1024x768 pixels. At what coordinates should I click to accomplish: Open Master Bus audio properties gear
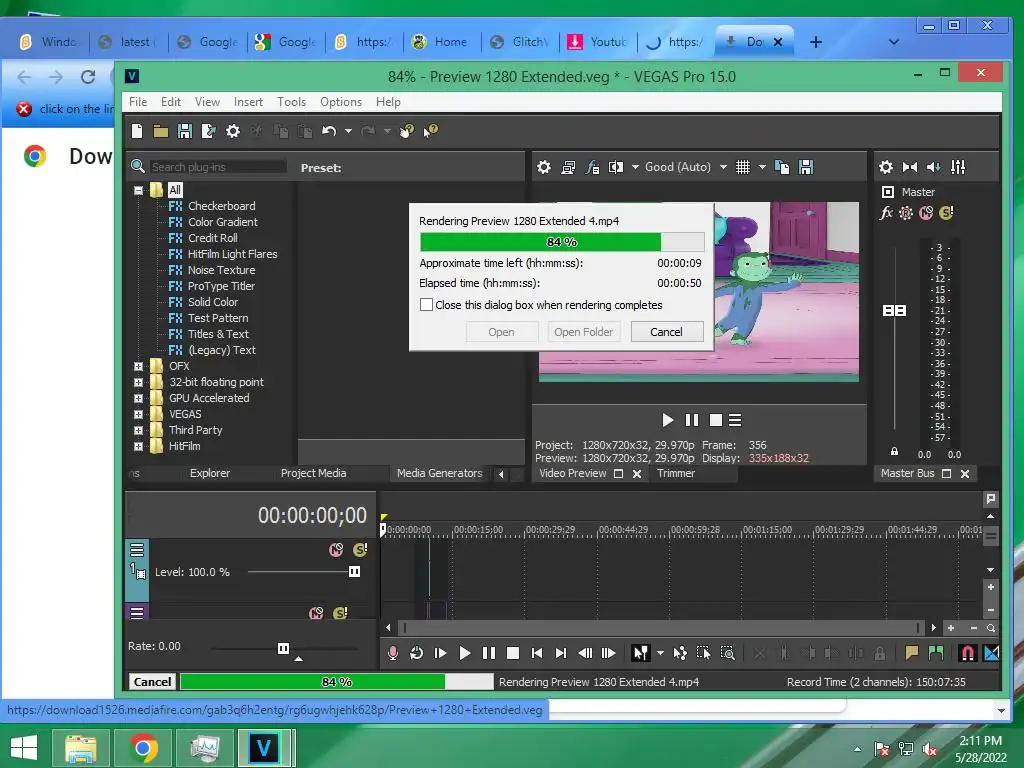(x=886, y=167)
